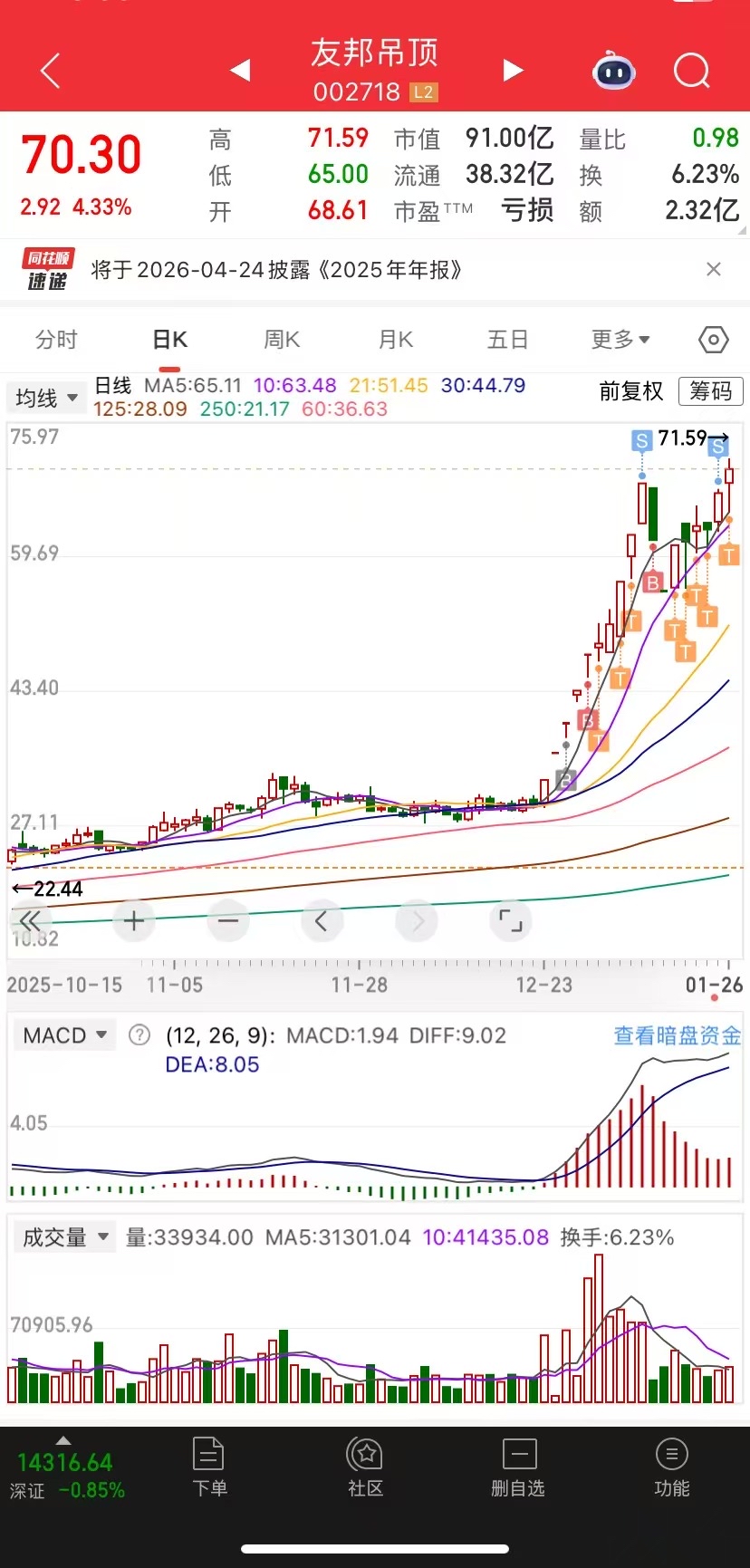Expand quote details arrow at header corner
The width and height of the screenshot is (750, 1568).
[x=743, y=232]
